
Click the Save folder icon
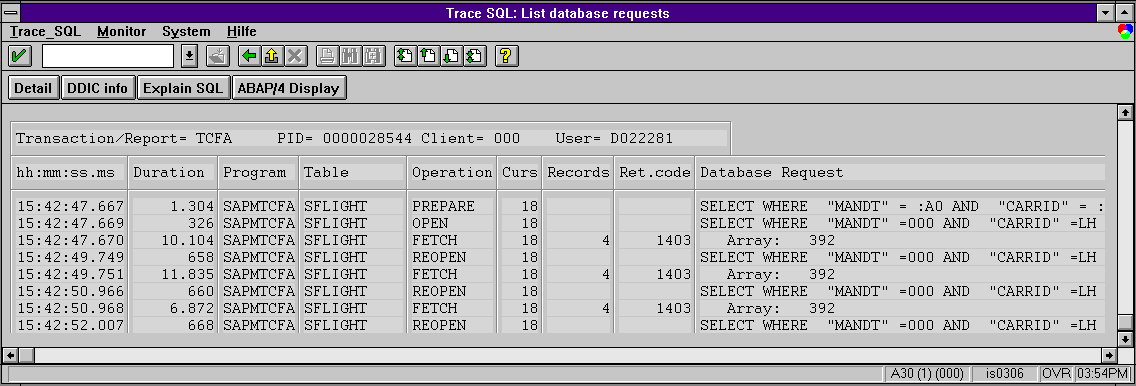[218, 56]
